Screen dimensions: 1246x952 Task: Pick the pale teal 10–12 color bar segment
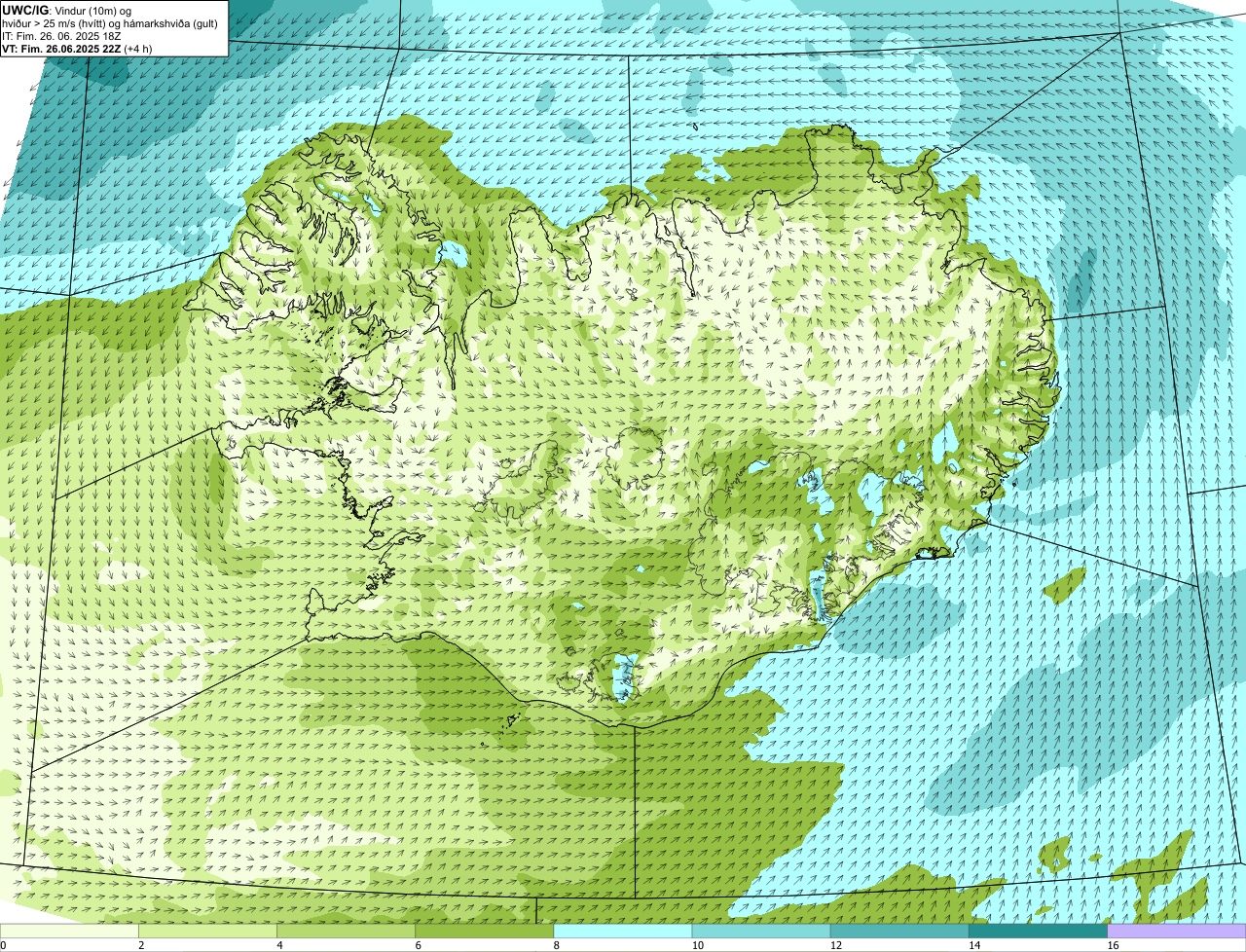coord(761,931)
